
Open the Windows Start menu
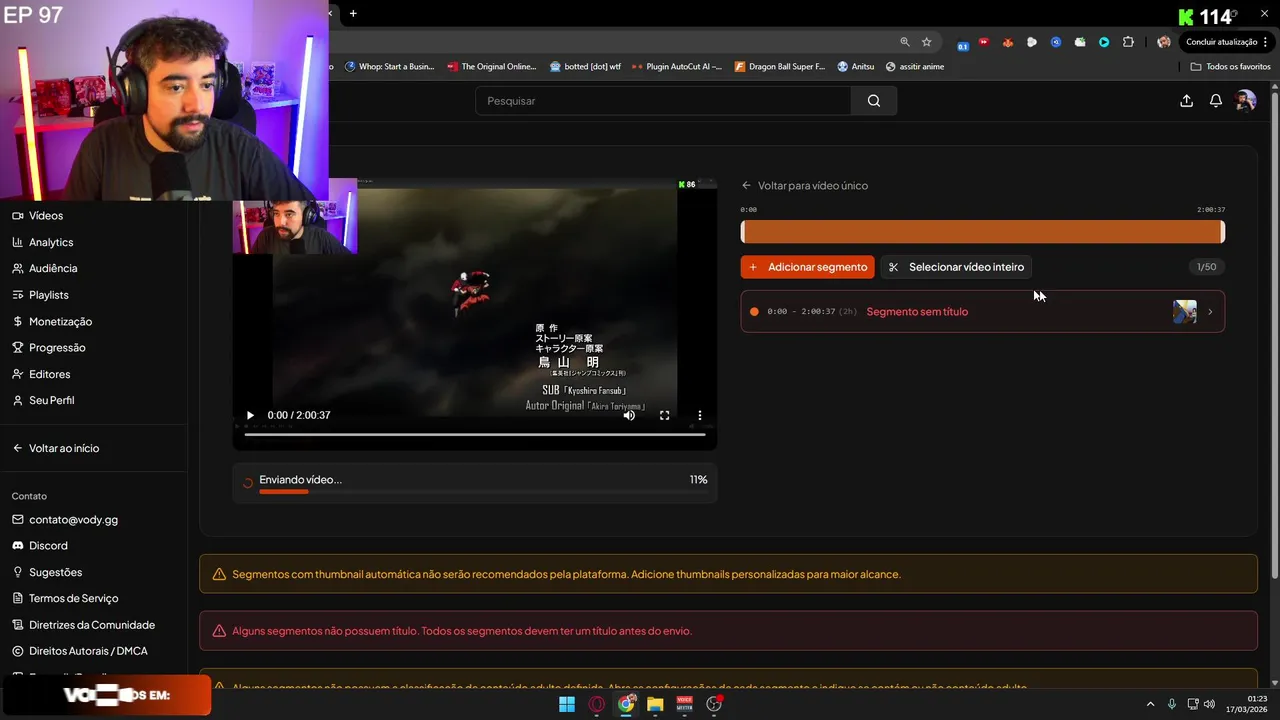[567, 704]
